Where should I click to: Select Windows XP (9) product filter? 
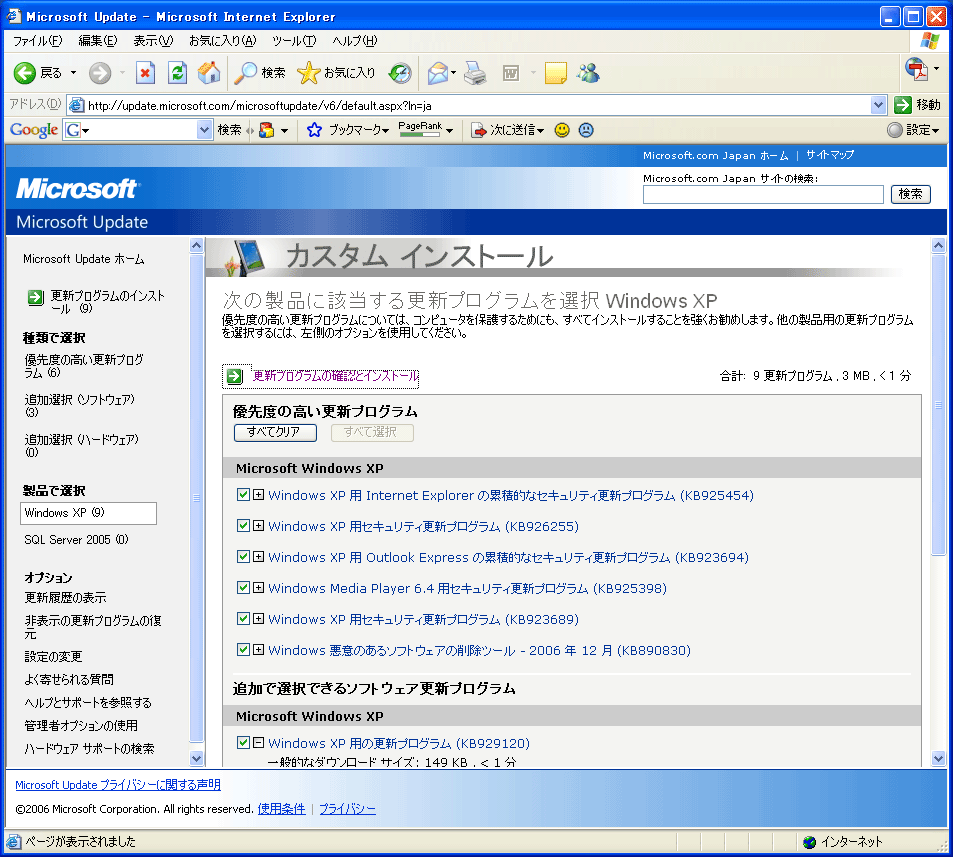tap(89, 513)
